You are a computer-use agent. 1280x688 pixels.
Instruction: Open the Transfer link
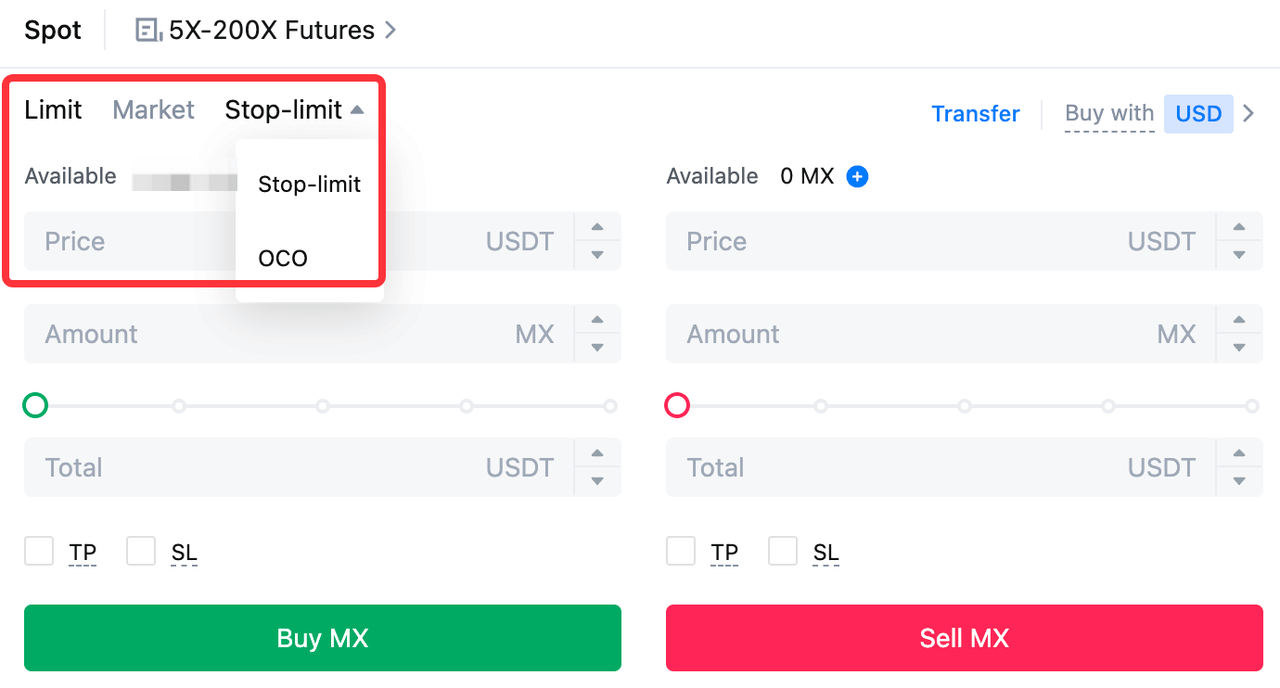975,114
